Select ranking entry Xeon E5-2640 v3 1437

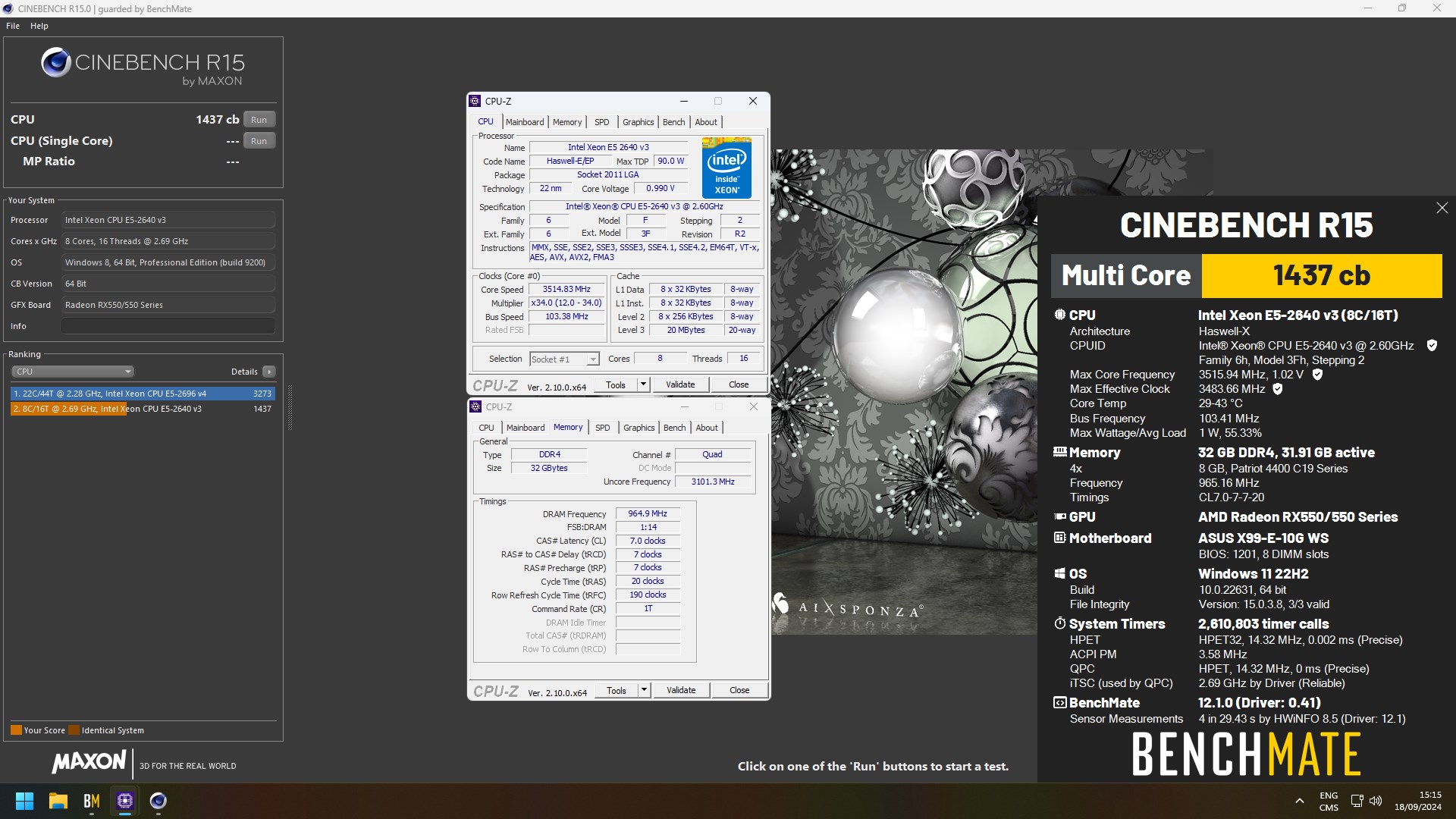coord(143,409)
